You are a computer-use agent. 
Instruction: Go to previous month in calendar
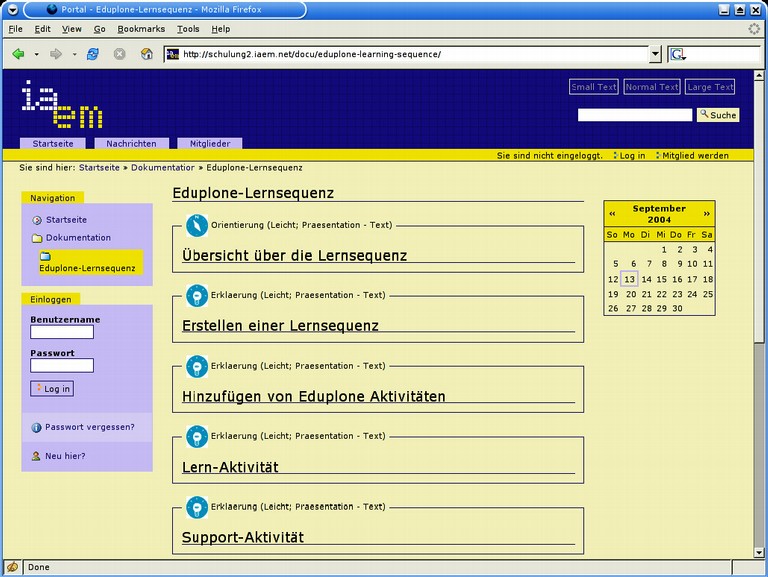pos(612,213)
